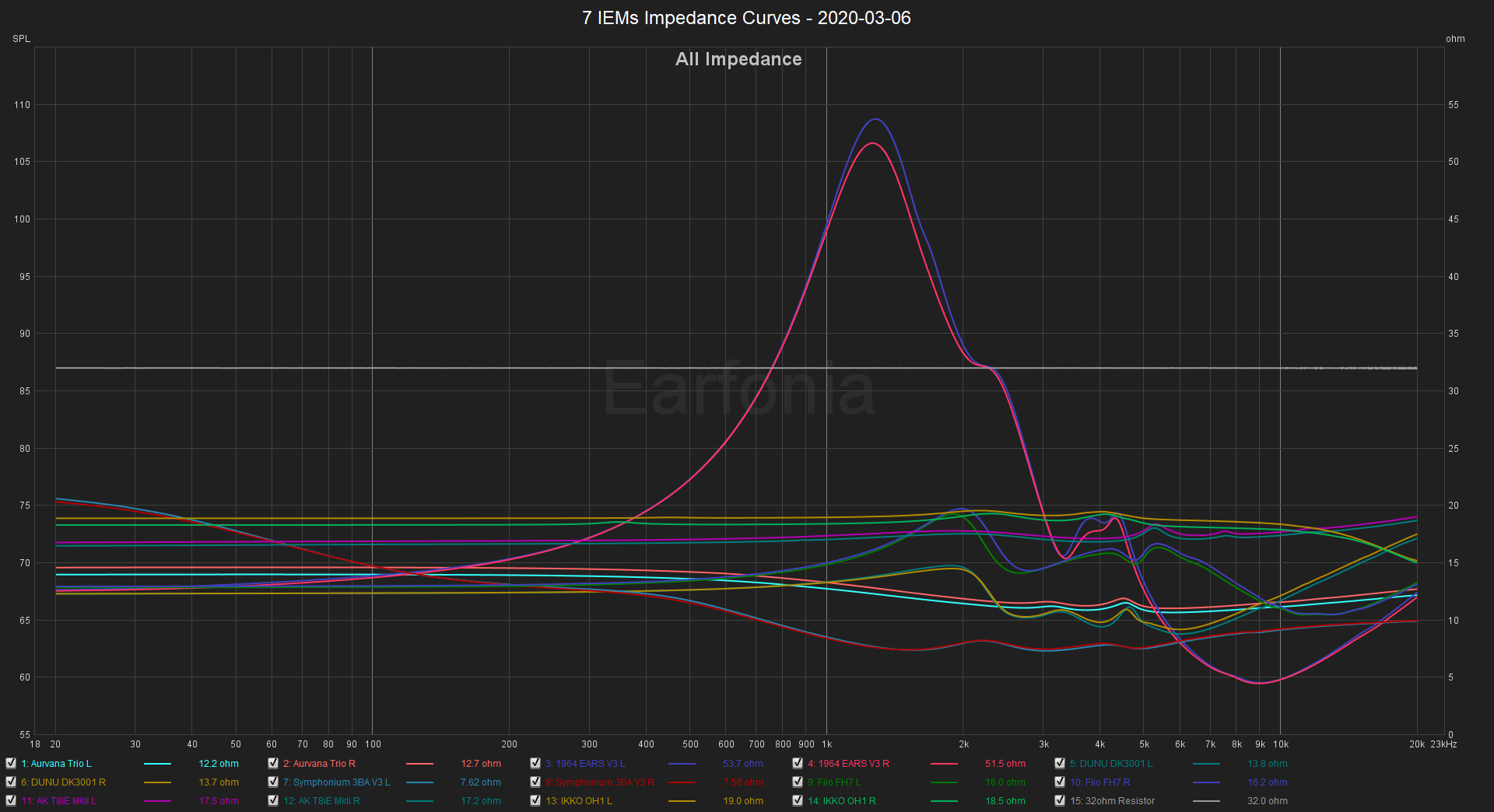Toggle the 2: Aurvana Trio R checkbox
The image size is (1494, 812).
point(273,763)
